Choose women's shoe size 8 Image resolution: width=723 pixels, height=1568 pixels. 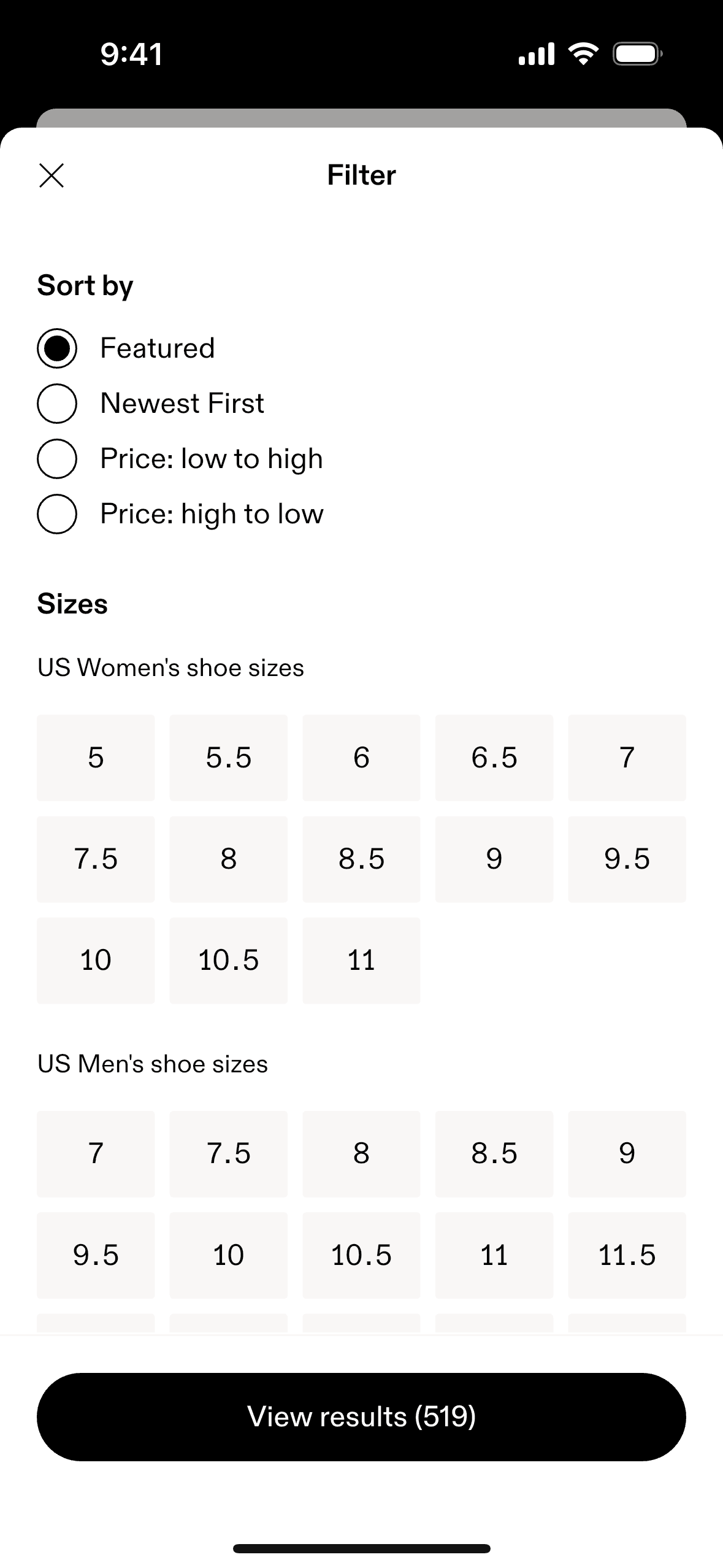(228, 859)
